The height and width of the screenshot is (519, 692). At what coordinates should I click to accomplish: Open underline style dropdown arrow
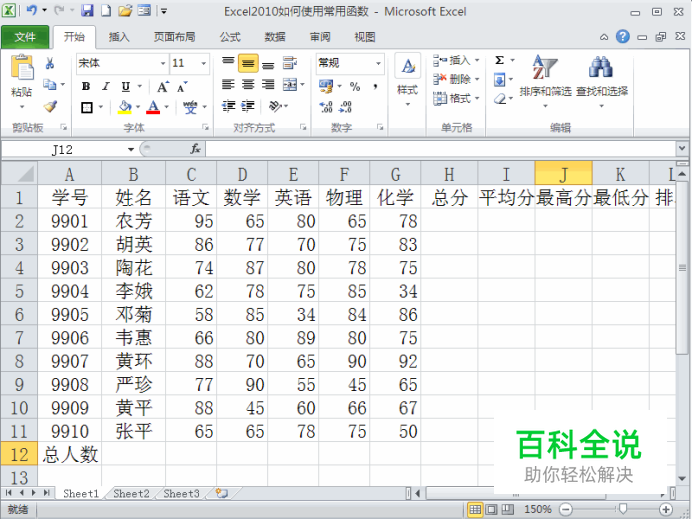click(139, 86)
